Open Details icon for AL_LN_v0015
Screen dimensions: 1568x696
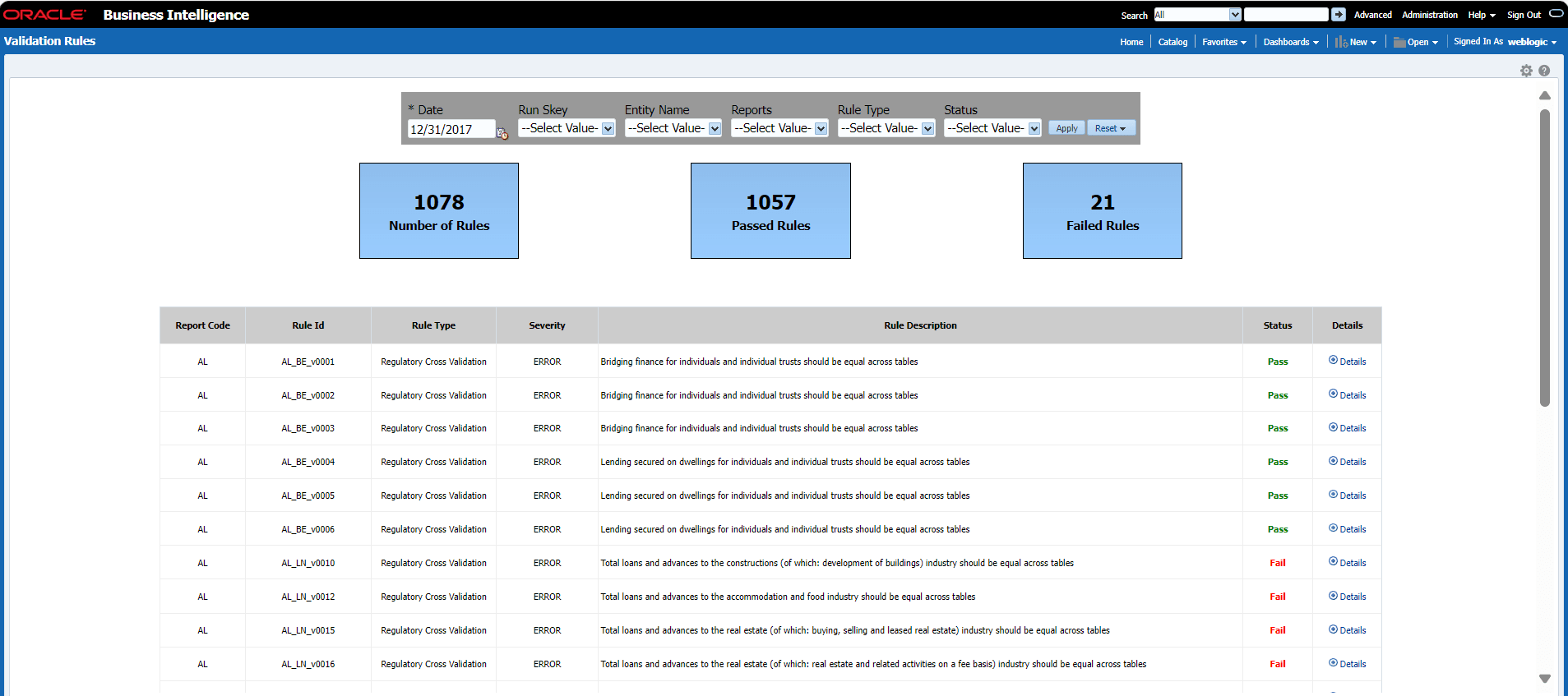1333,629
